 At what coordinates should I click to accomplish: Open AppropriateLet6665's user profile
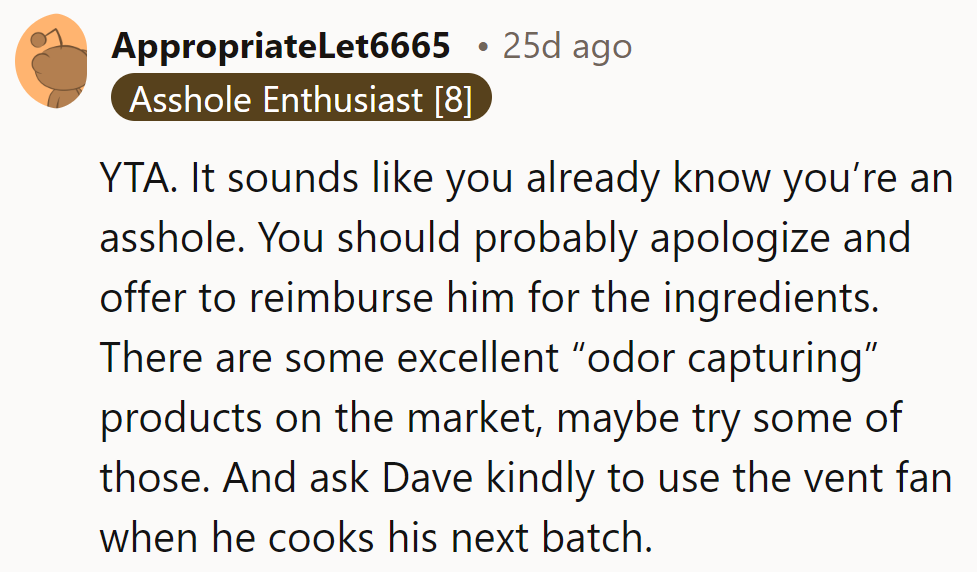point(281,46)
